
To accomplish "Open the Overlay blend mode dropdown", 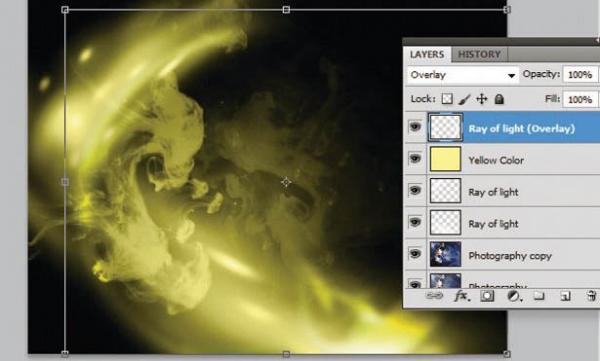I will [x=463, y=75].
